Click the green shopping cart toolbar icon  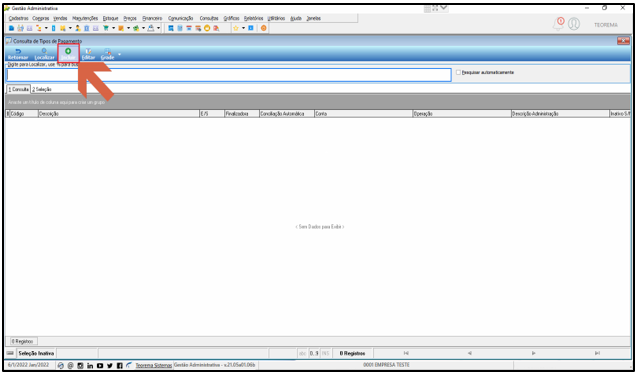pyautogui.click(x=106, y=28)
